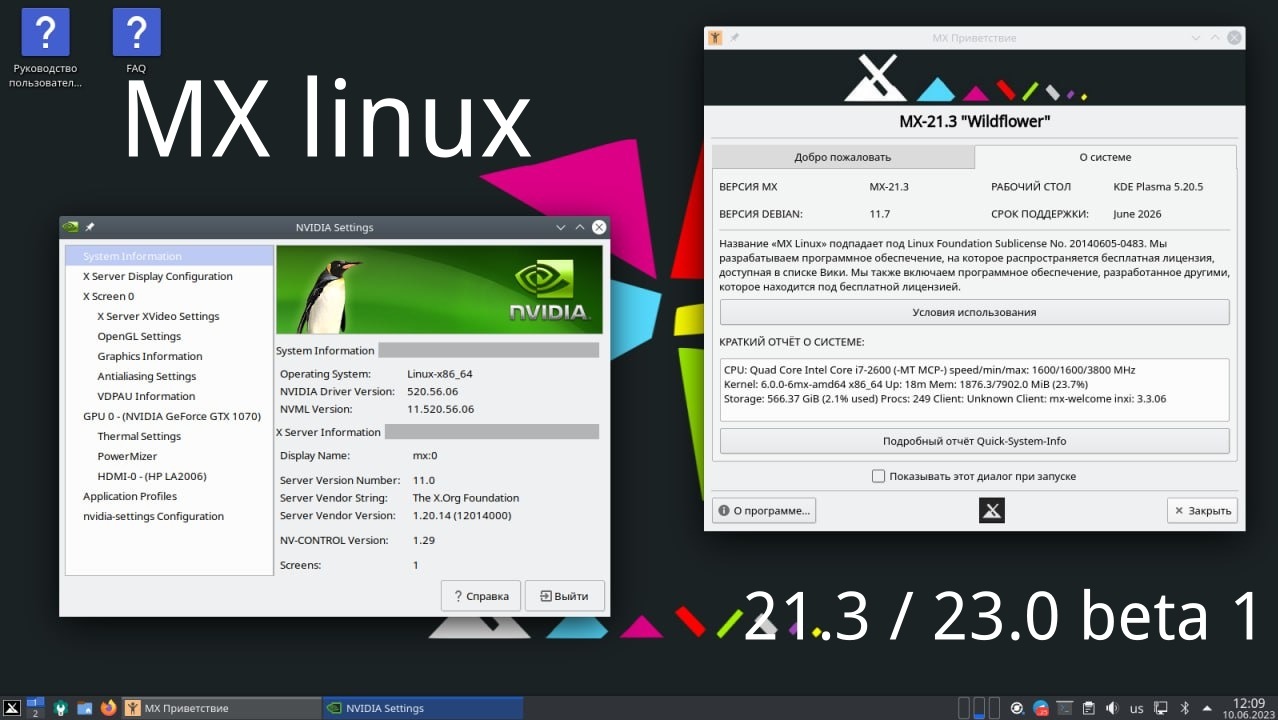
Task: Minimize the NVIDIA Settings window
Action: (561, 227)
